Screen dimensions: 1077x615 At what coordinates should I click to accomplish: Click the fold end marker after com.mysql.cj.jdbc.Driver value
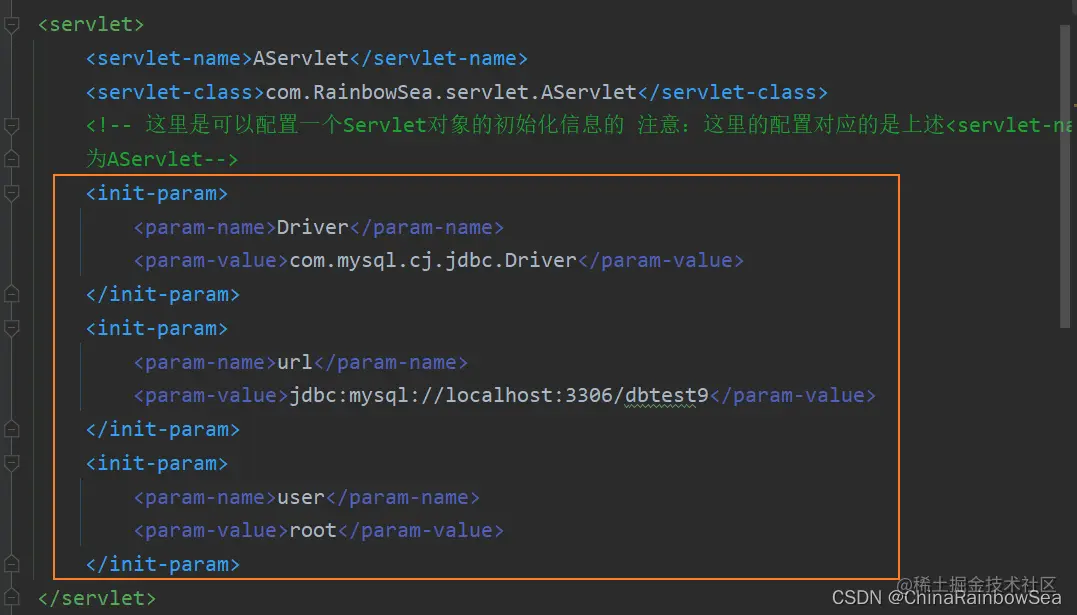[x=12, y=294]
